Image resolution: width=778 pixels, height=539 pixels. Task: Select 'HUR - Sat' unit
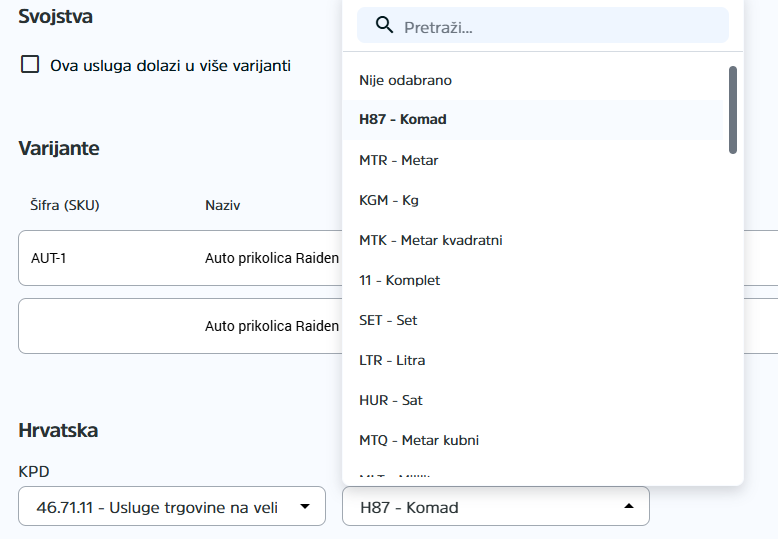[391, 400]
